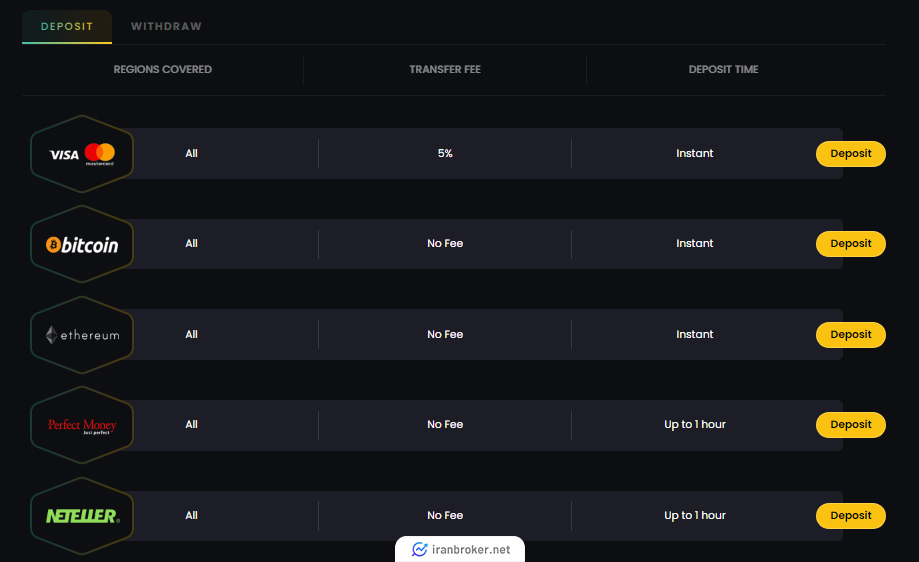Select the Neteller payment logo

82,516
